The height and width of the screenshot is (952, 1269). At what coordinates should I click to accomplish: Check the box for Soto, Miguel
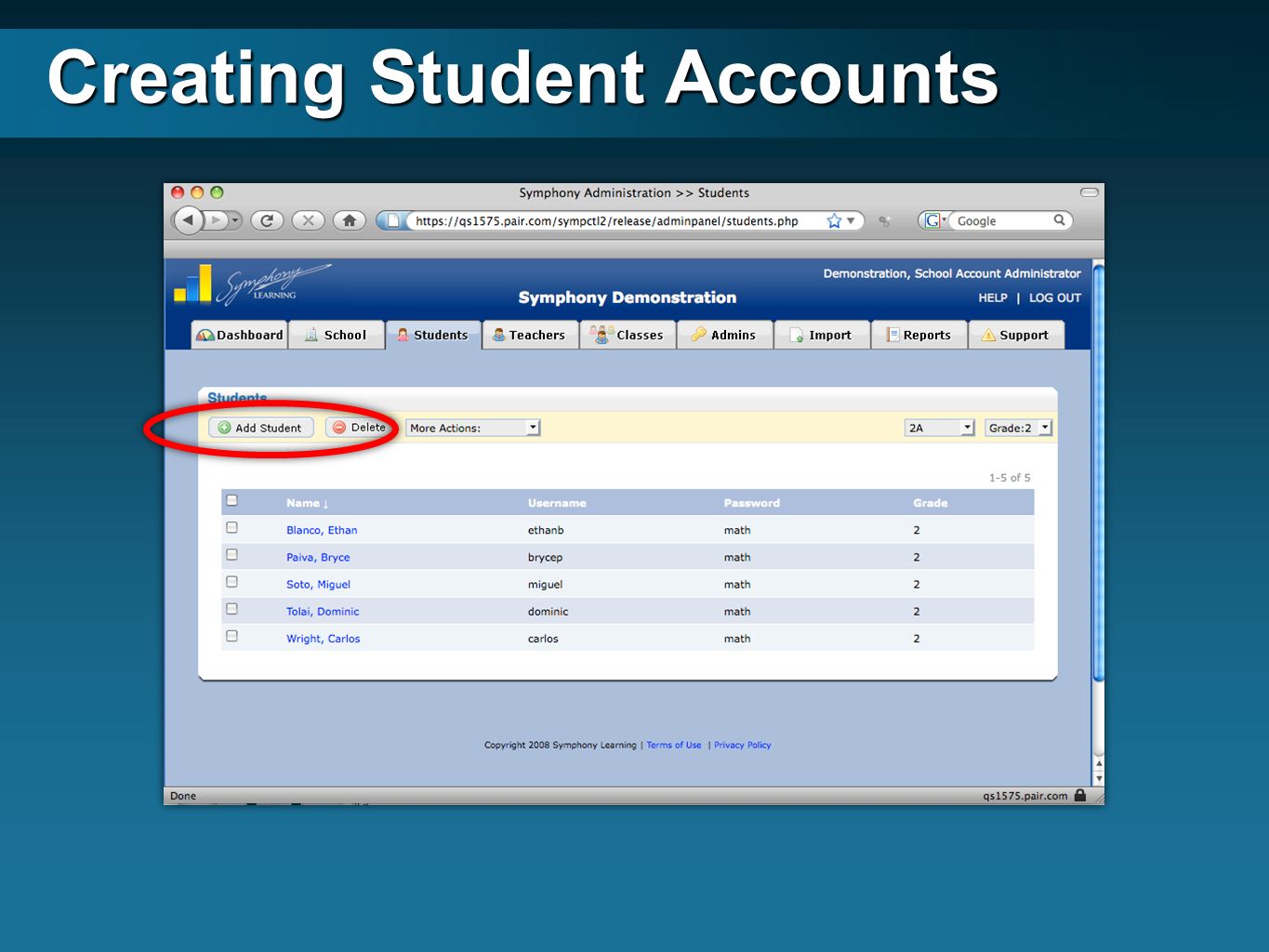[x=232, y=581]
